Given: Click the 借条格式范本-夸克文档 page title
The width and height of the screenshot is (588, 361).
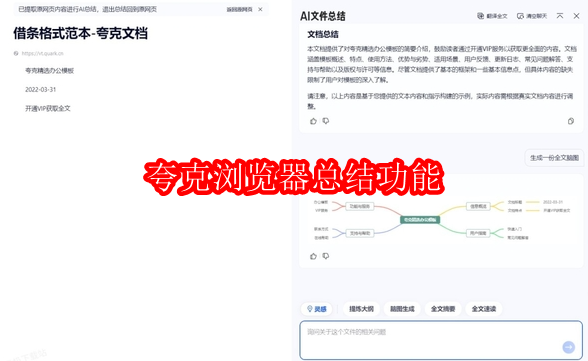Looking at the screenshot, I should click(80, 33).
